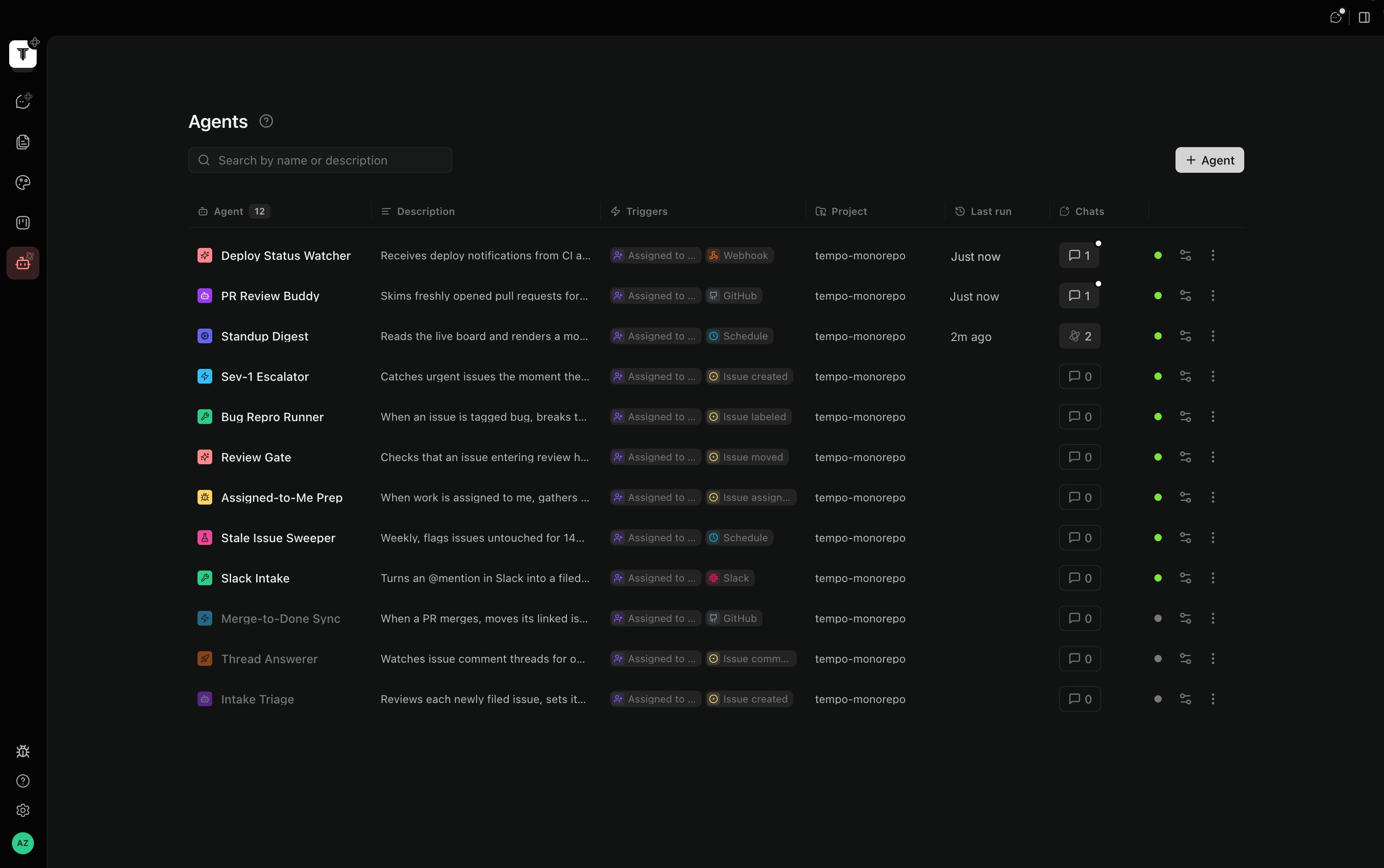Open settings for Bug Repro Runner
The height and width of the screenshot is (868, 1384).
(1186, 417)
